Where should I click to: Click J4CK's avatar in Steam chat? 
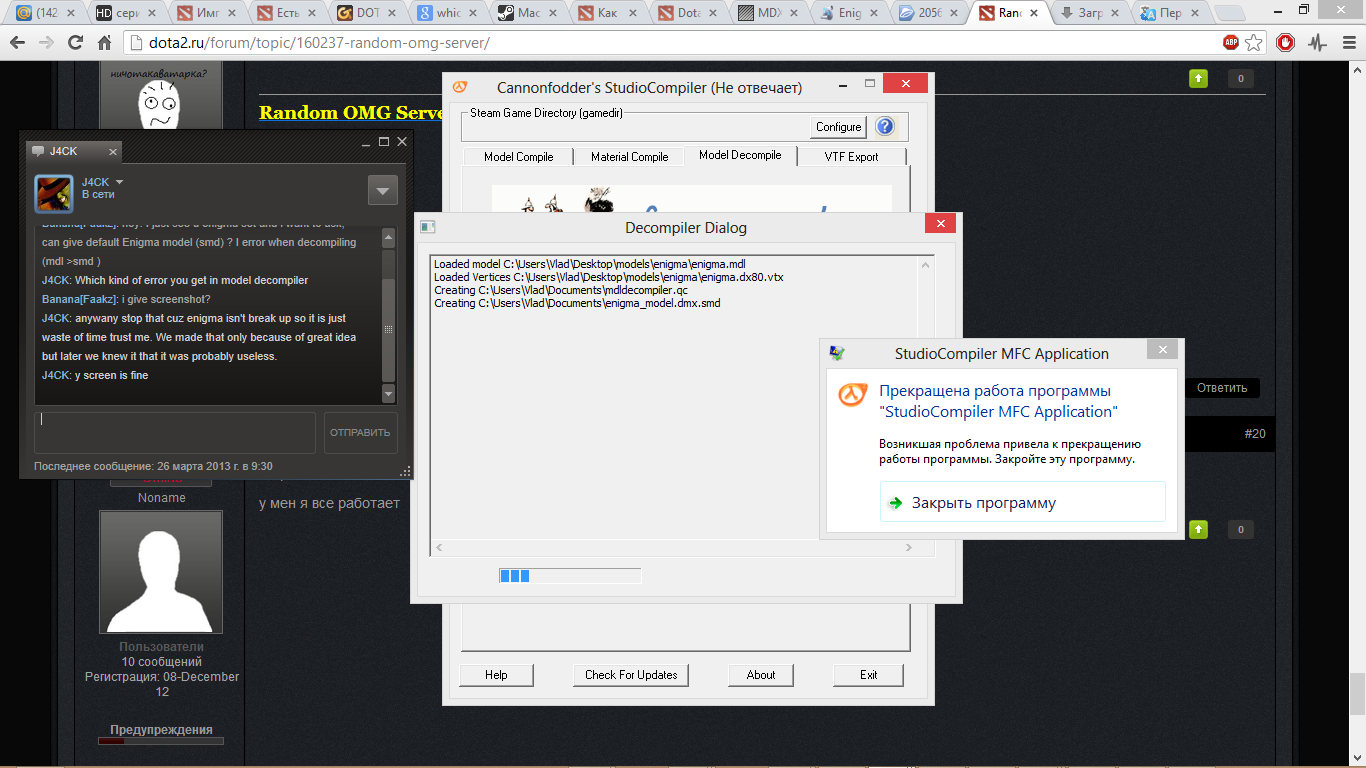(54, 194)
